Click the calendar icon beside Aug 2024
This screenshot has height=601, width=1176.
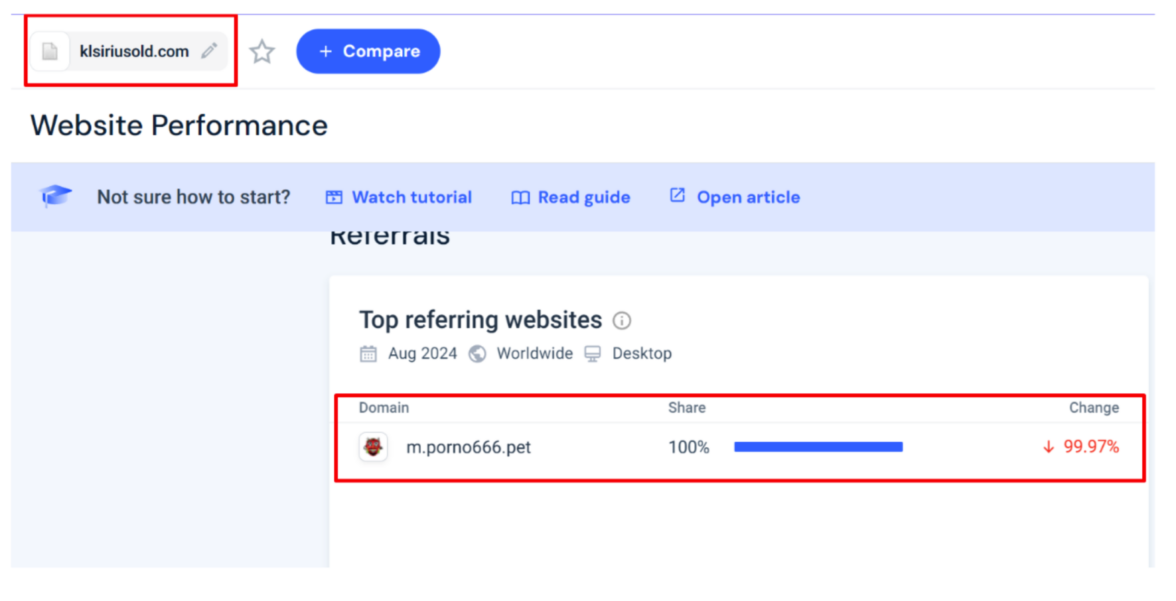pos(369,354)
